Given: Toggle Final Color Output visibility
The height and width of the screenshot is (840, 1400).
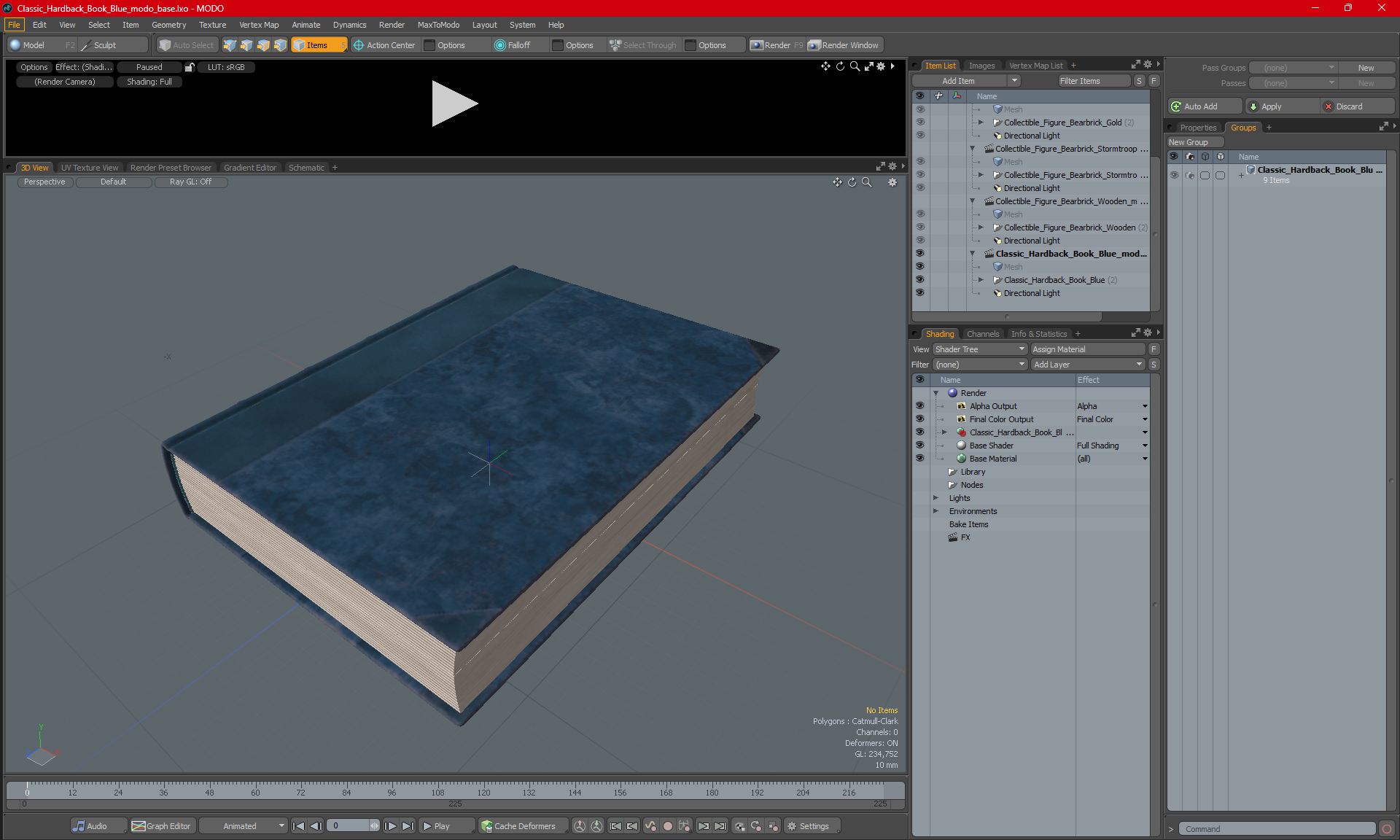Looking at the screenshot, I should (x=919, y=419).
